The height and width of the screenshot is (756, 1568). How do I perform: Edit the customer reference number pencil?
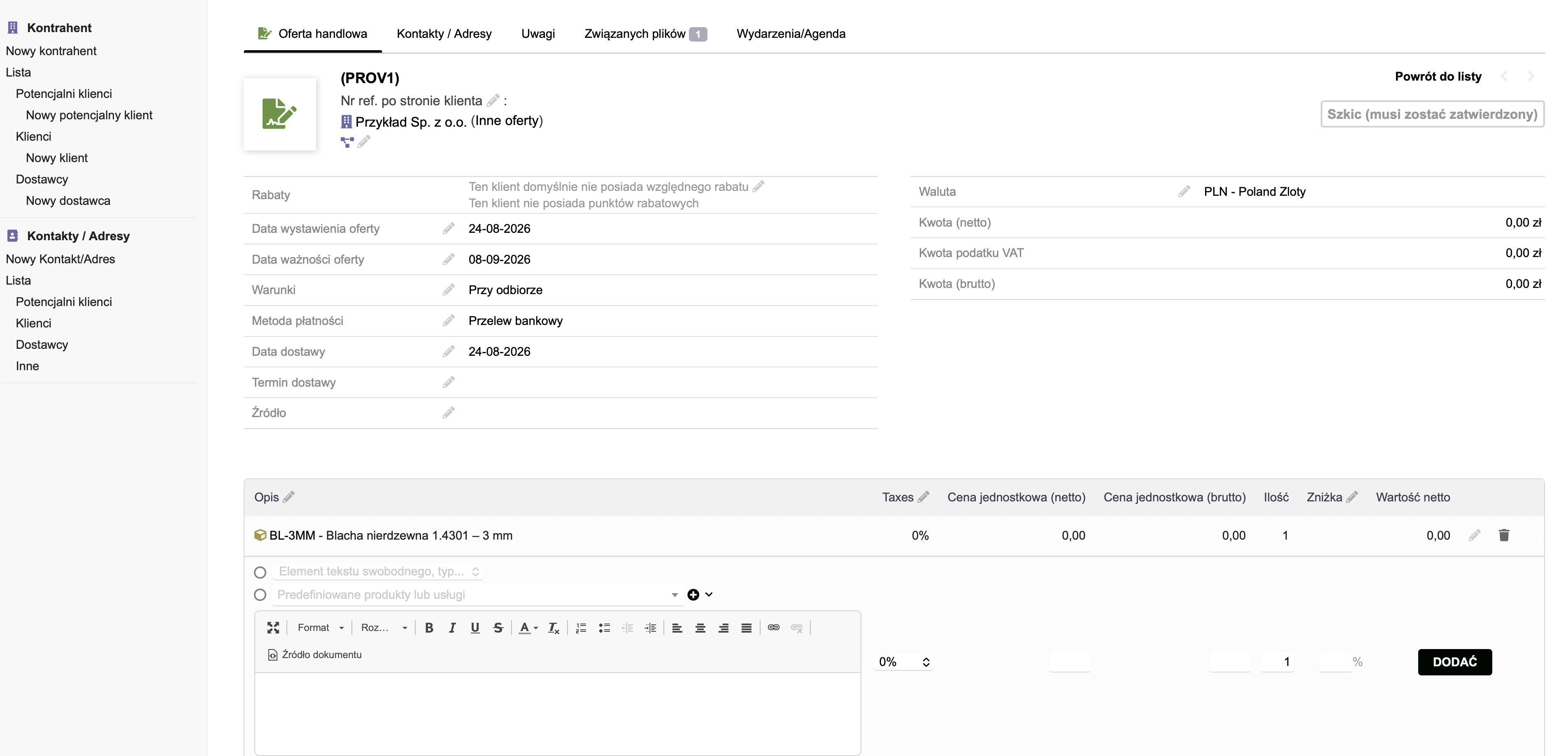[x=493, y=100]
